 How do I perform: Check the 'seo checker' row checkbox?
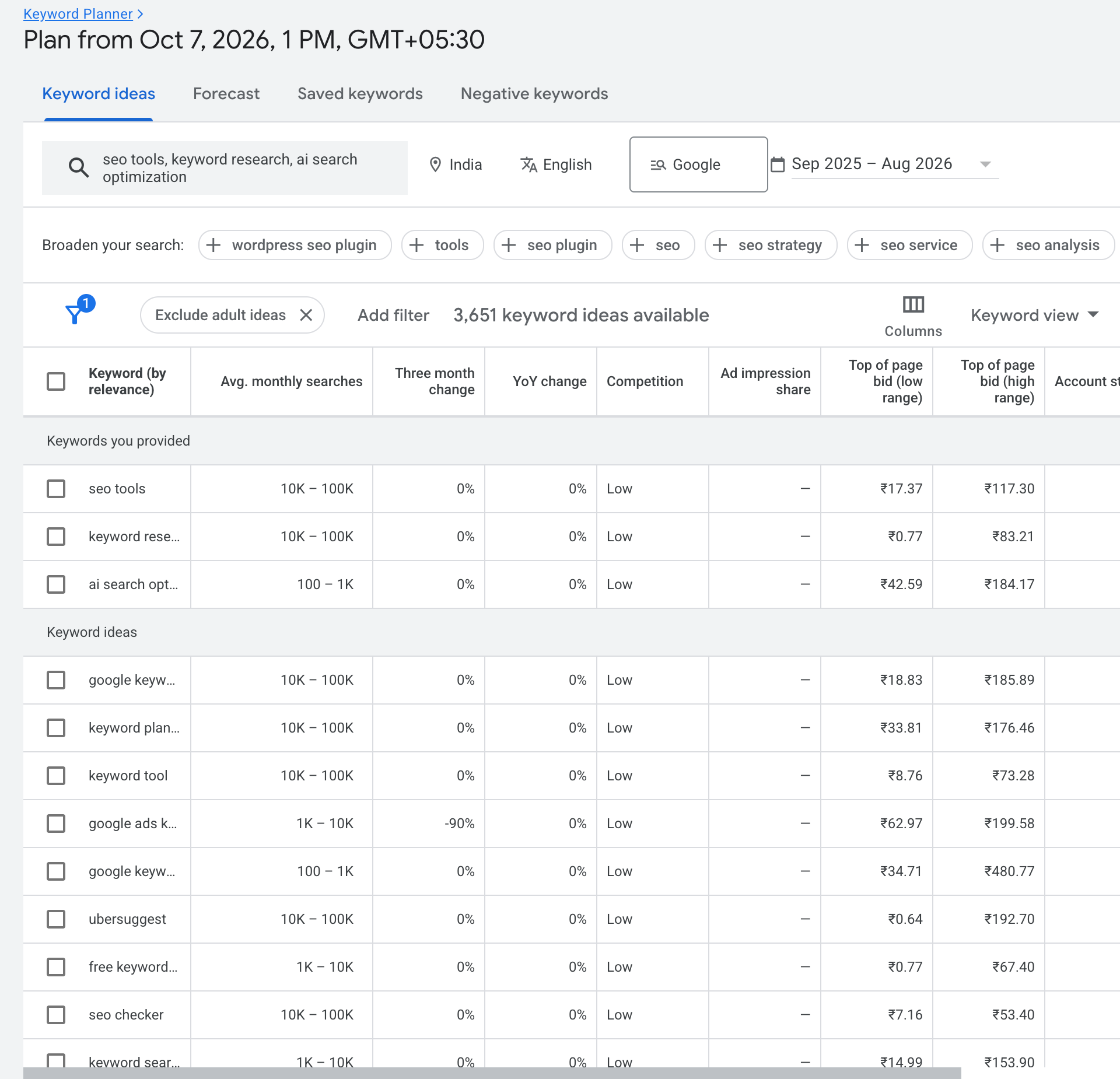click(x=56, y=1015)
